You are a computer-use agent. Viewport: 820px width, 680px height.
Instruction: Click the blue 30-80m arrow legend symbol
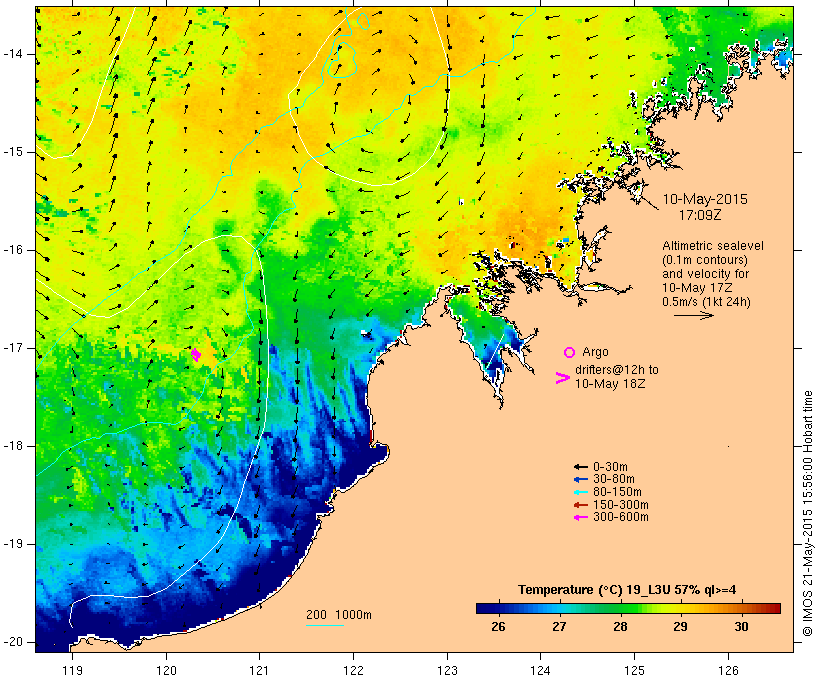click(580, 479)
